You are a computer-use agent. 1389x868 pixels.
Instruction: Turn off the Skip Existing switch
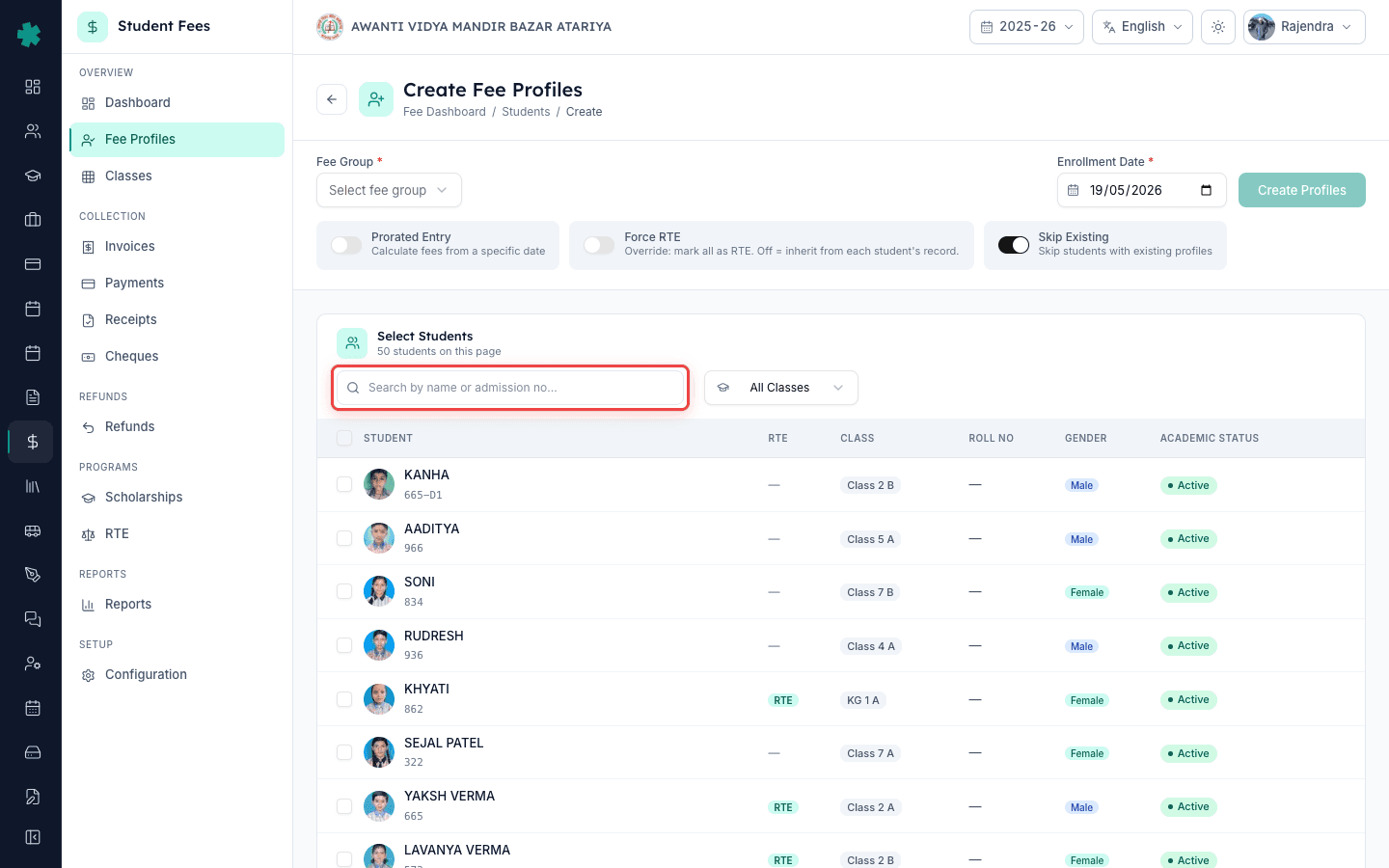pos(1014,245)
